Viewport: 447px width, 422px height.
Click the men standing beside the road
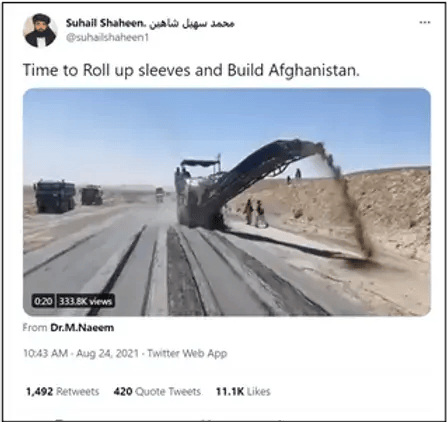(255, 213)
